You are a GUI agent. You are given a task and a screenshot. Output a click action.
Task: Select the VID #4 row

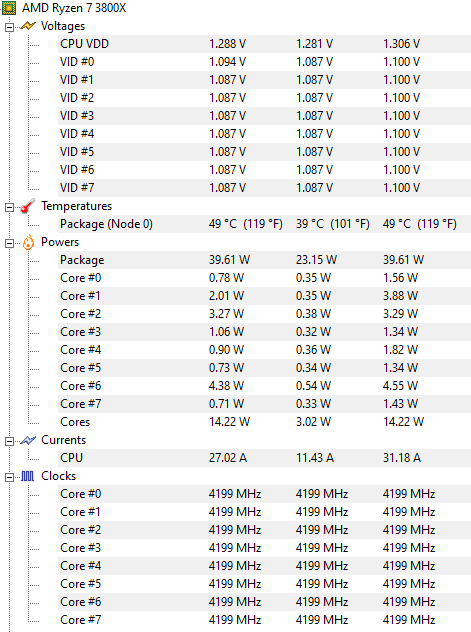(x=264, y=134)
